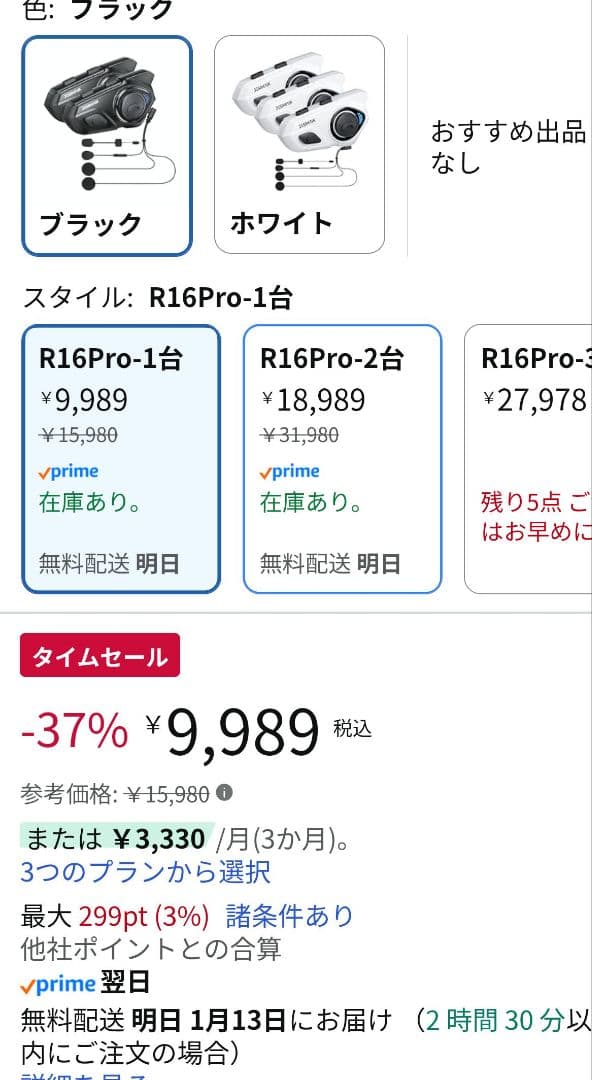Click the Prime badge inside the R16Pro-2台 card
Image resolution: width=592 pixels, height=1080 pixels.
pyautogui.click(x=291, y=470)
